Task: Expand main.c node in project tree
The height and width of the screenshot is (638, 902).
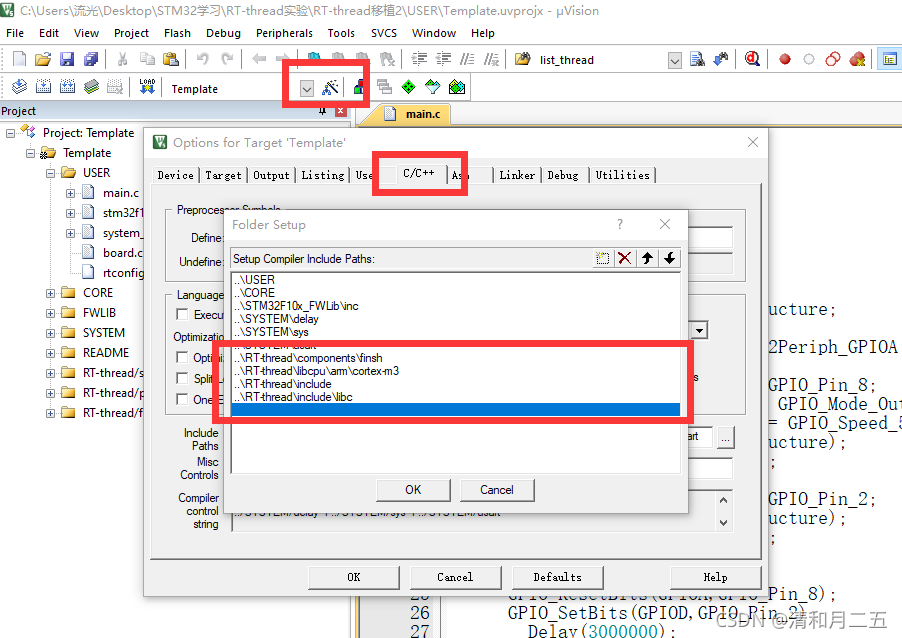Action: pos(70,193)
